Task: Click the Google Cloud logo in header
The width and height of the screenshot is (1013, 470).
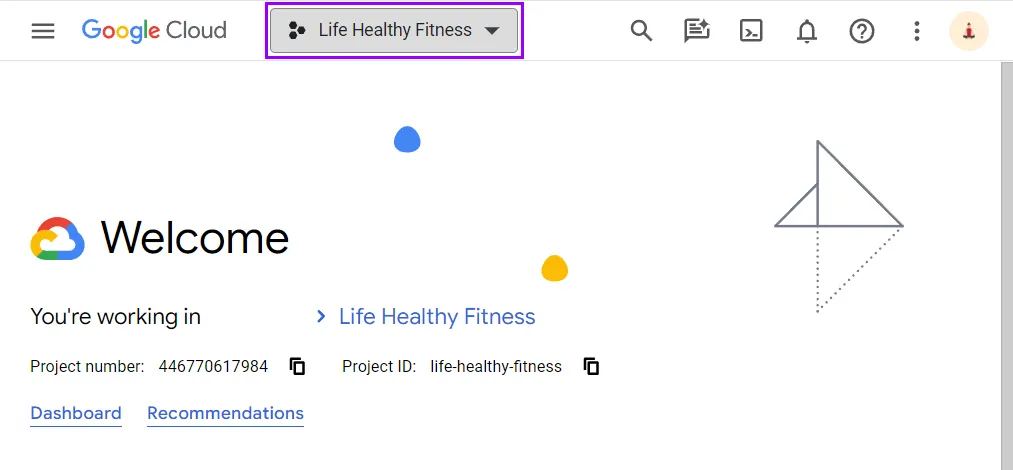Action: click(x=154, y=30)
